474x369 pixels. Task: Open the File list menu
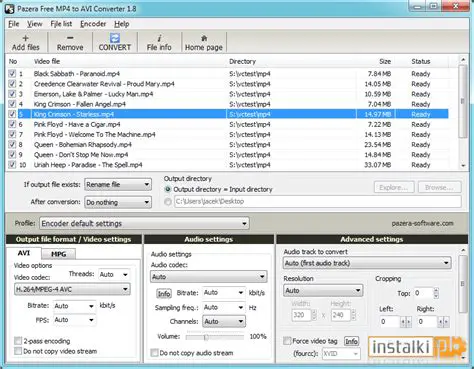pyautogui.click(x=61, y=24)
